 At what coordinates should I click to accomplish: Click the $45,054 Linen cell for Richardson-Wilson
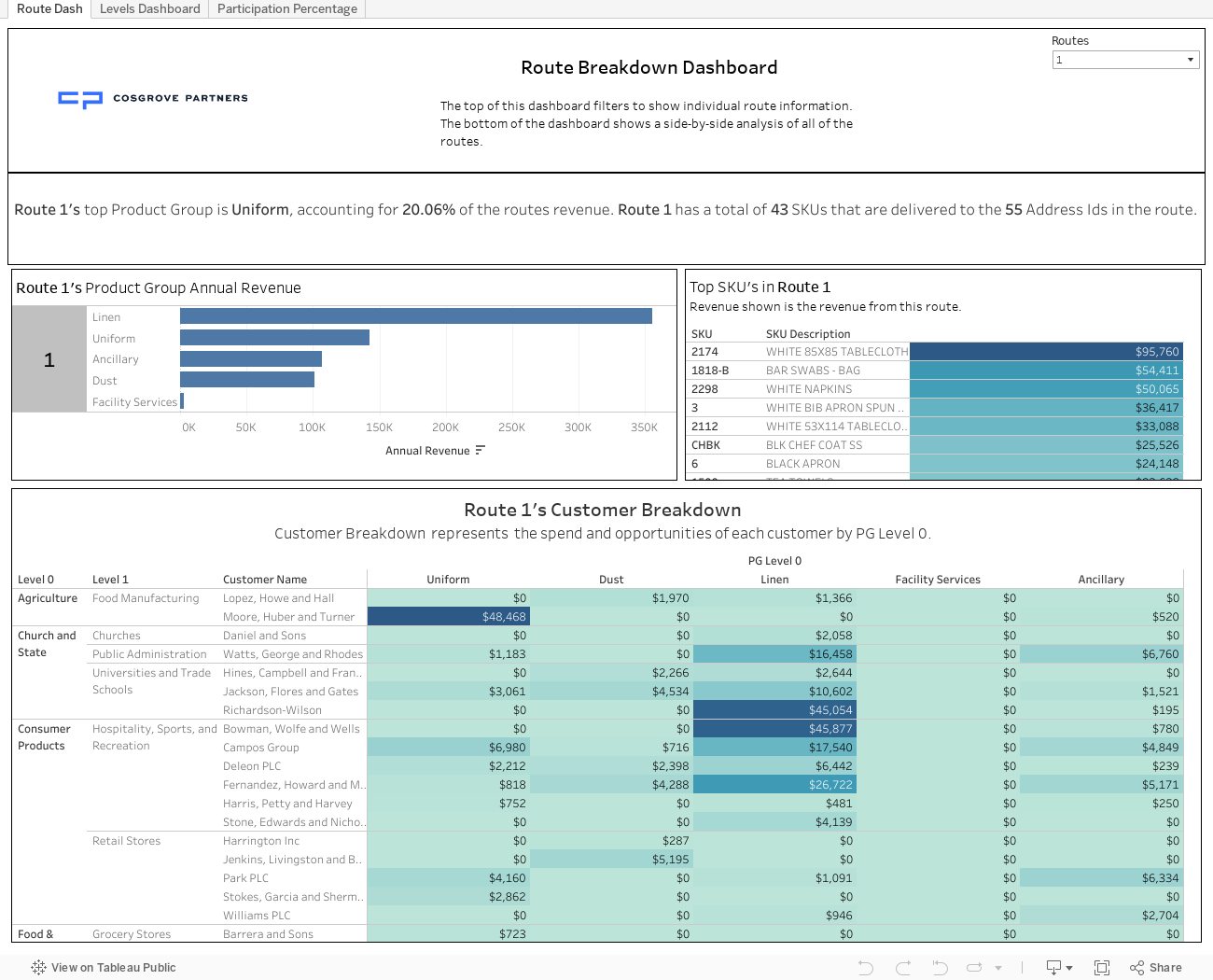[774, 710]
